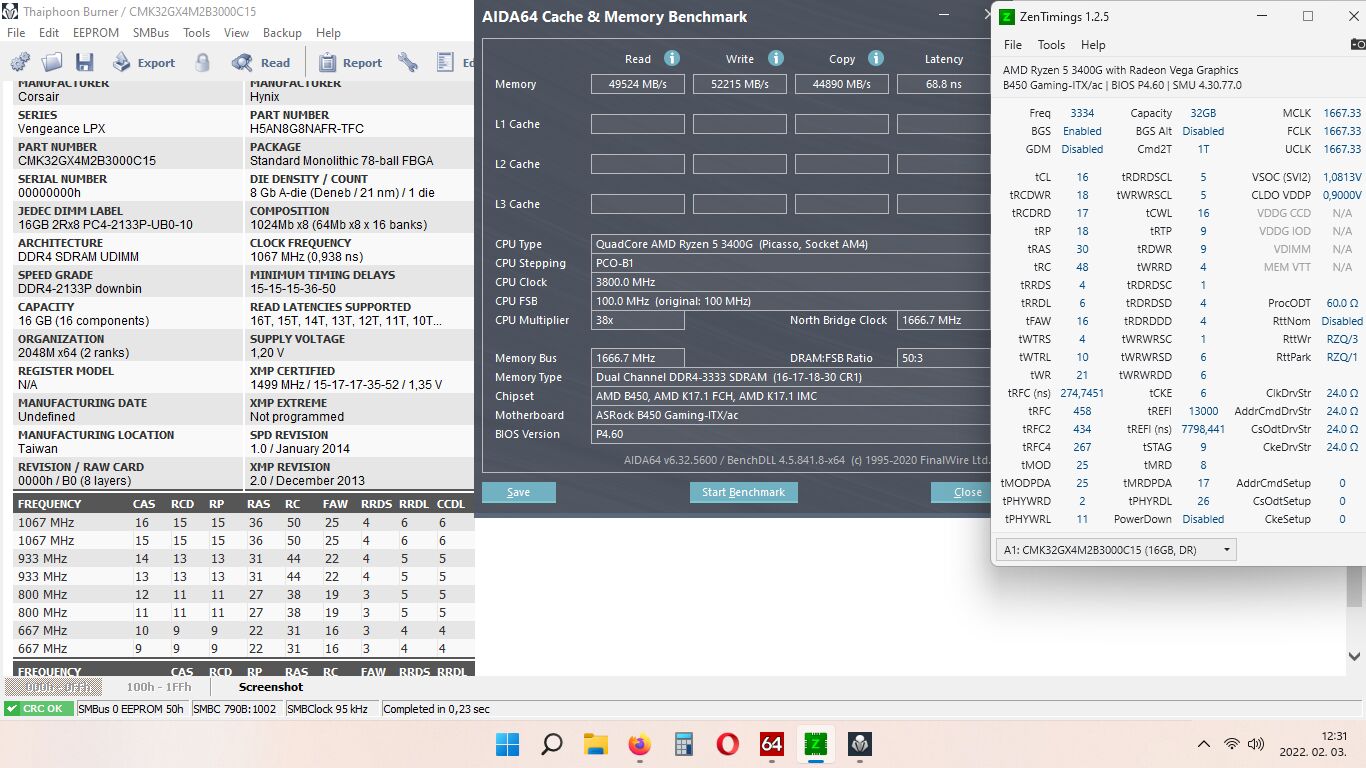
Task: Click ZenTimings title bar logo icon
Action: pos(1006,16)
